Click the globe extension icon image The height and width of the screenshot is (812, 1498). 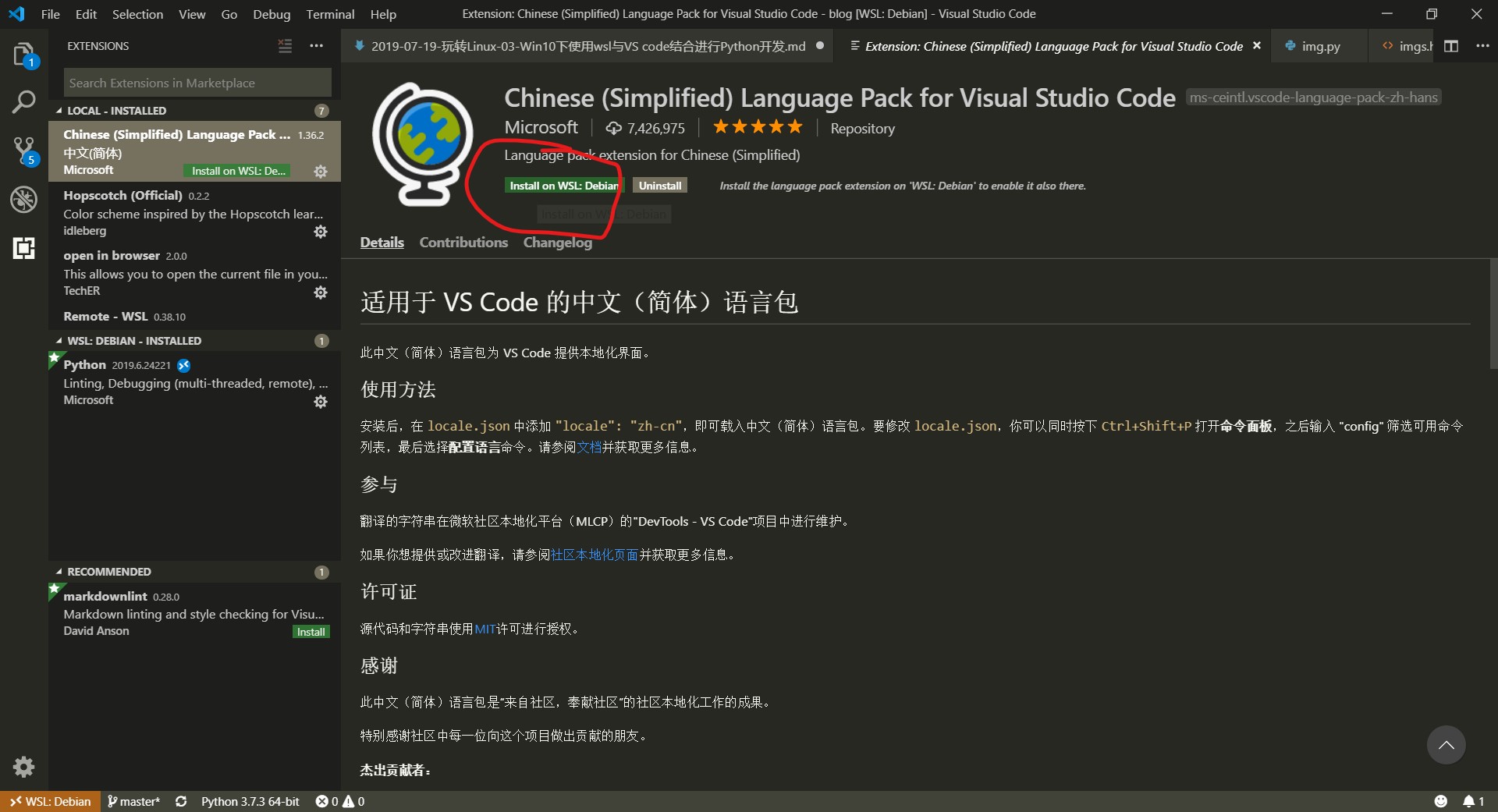tap(423, 144)
